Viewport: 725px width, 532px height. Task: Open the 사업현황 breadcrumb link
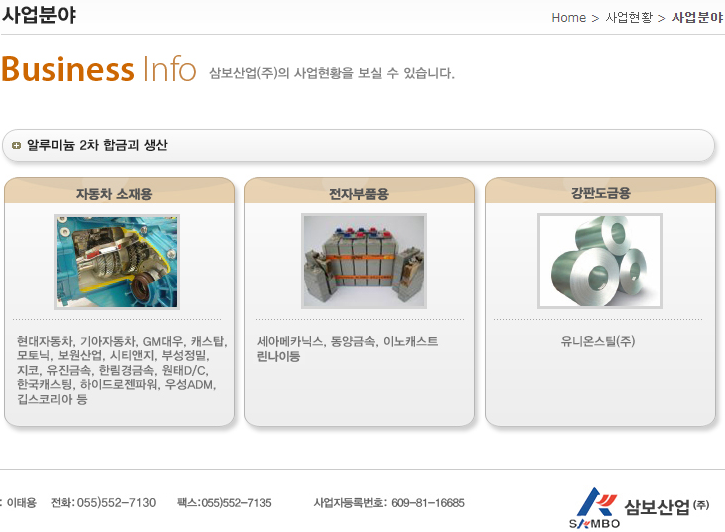629,18
